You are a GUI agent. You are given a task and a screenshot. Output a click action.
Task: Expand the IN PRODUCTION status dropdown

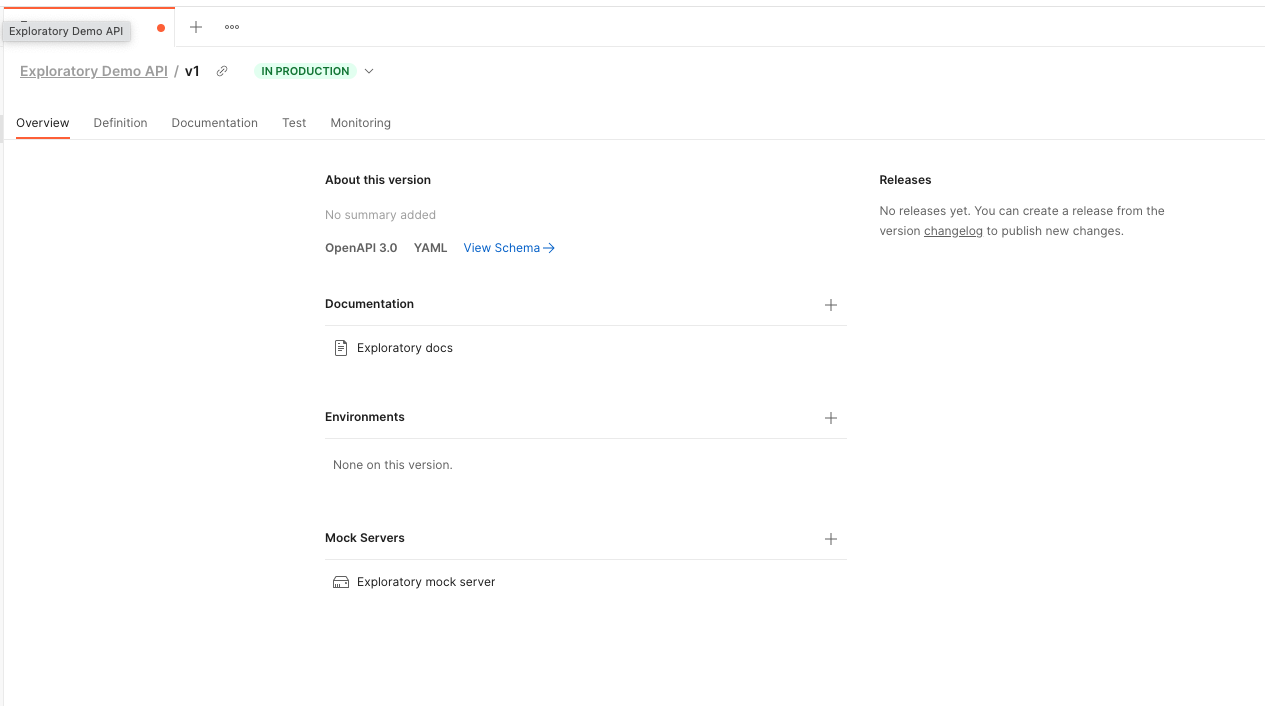click(x=368, y=71)
